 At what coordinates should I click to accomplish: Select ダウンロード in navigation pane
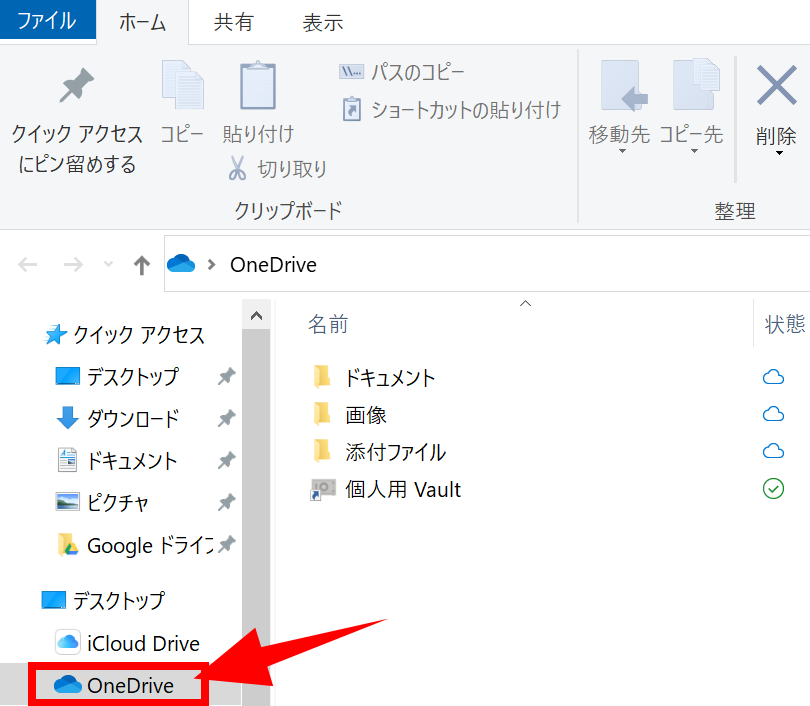133,418
